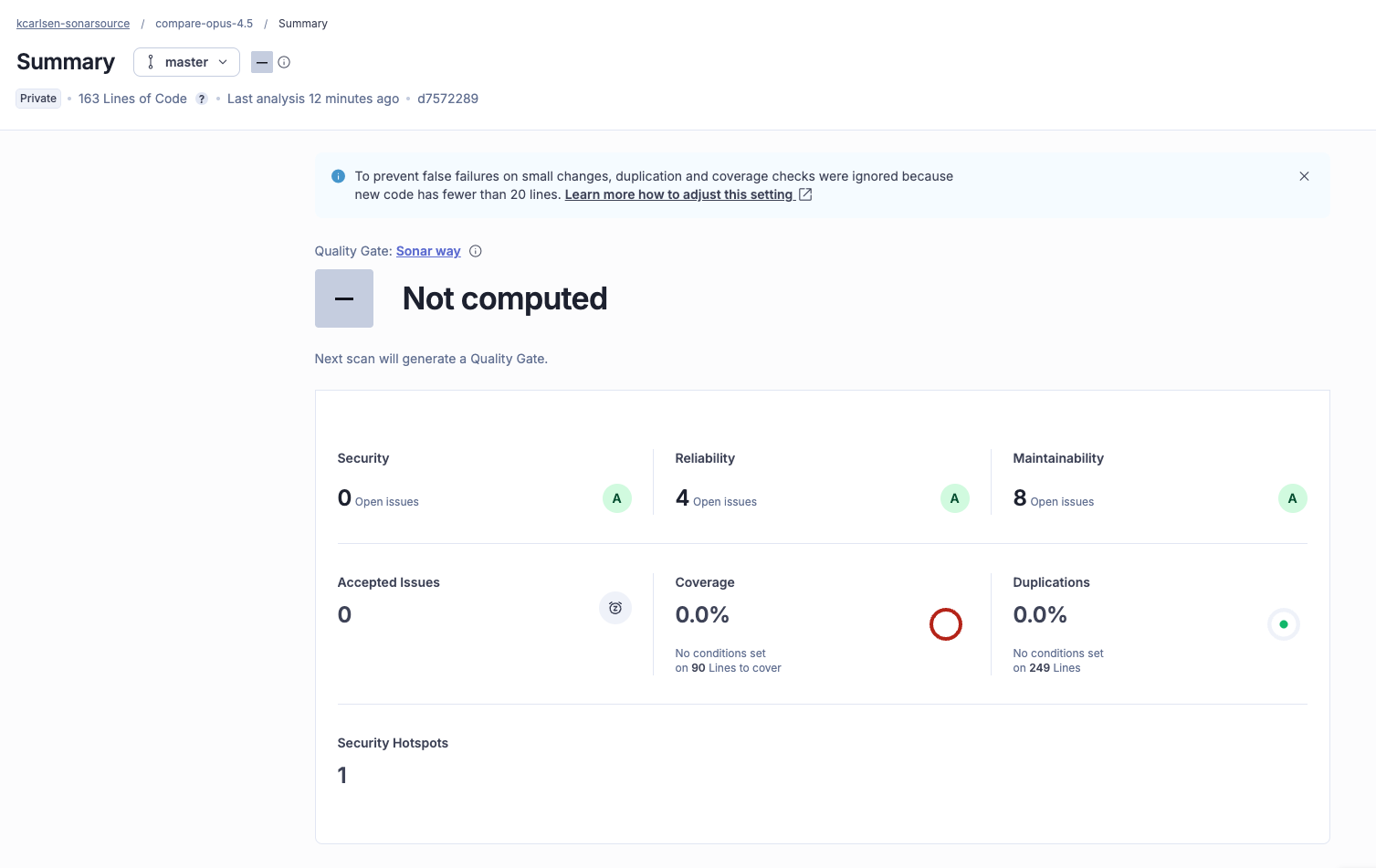Open Learn more how to adjust setting link

pyautogui.click(x=678, y=194)
